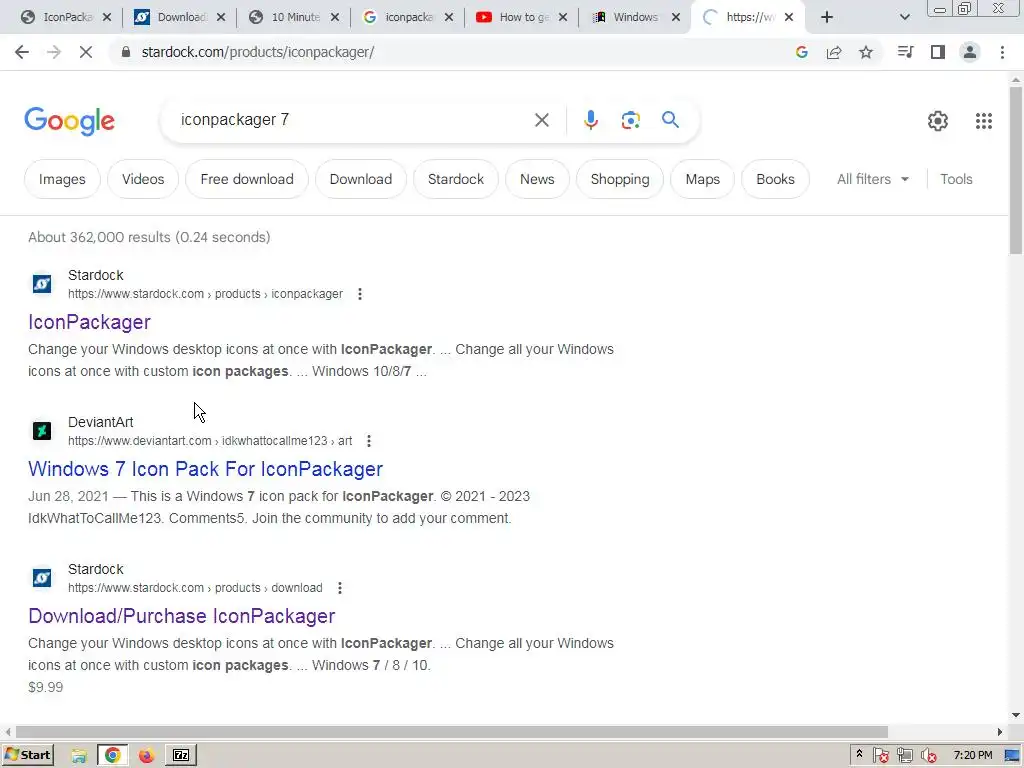Image resolution: width=1024 pixels, height=768 pixels.
Task: Select the Stardock filter chip
Action: 456,179
